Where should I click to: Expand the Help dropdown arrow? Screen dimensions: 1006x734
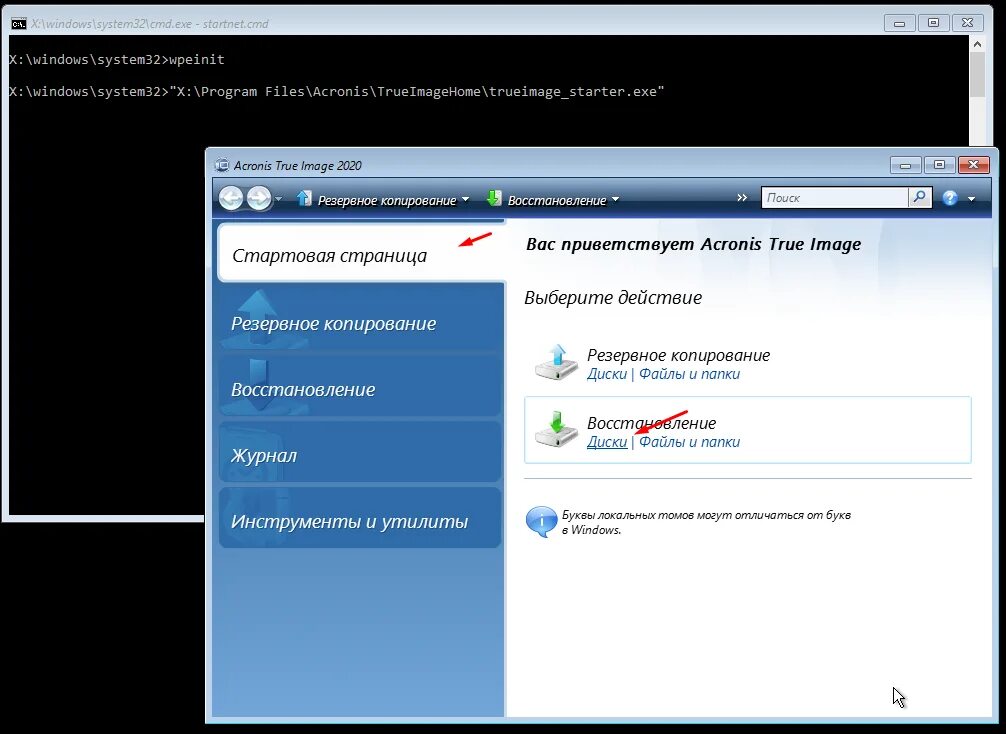coord(971,199)
